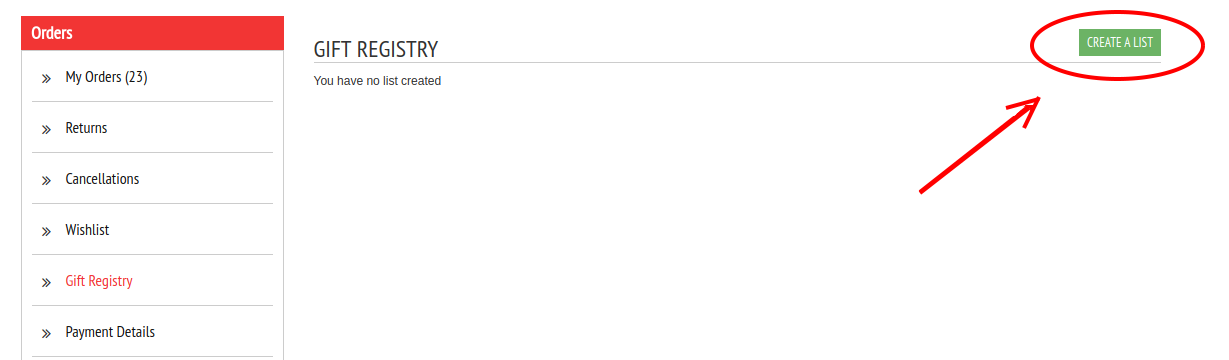The width and height of the screenshot is (1229, 360).
Task: Click the order count (23) beside My Orders
Action: pyautogui.click(x=136, y=77)
